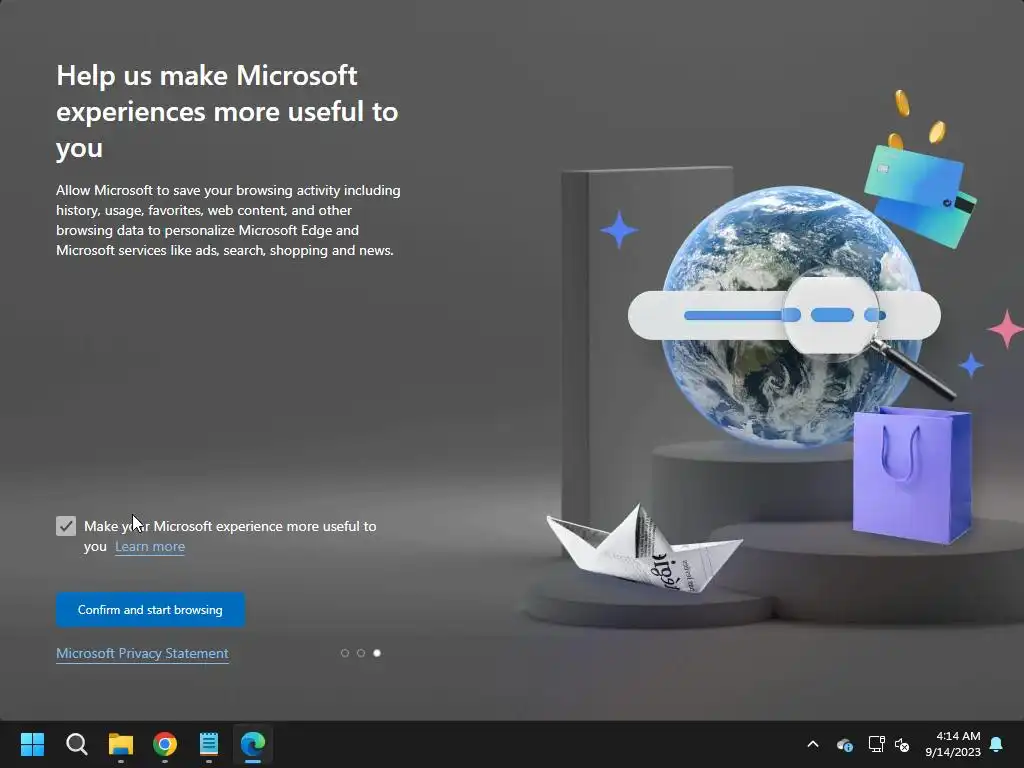Go to first onboarding page dot
The width and height of the screenshot is (1024, 768).
(345, 653)
